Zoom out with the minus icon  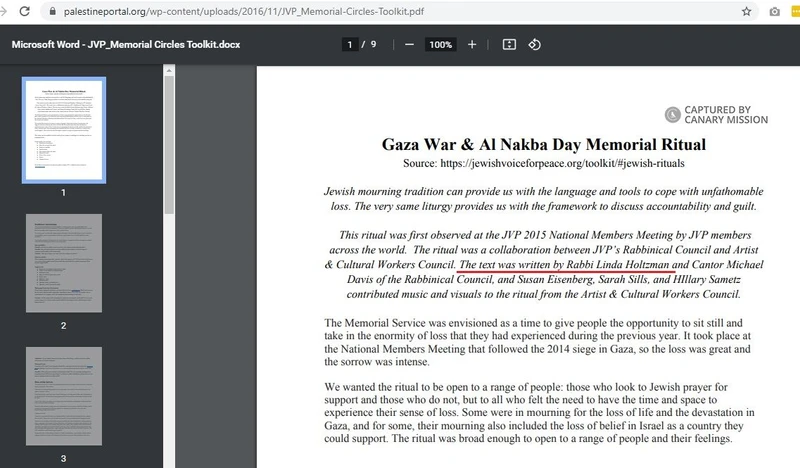pos(409,44)
